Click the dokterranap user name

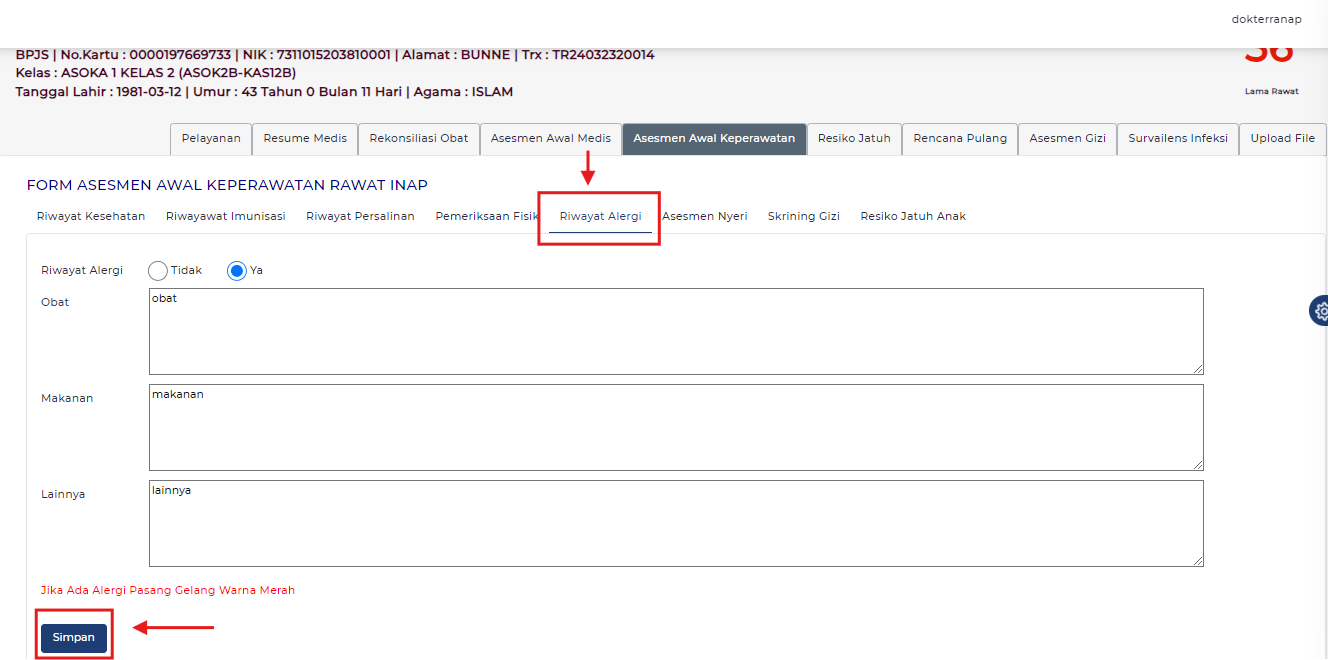point(1267,19)
